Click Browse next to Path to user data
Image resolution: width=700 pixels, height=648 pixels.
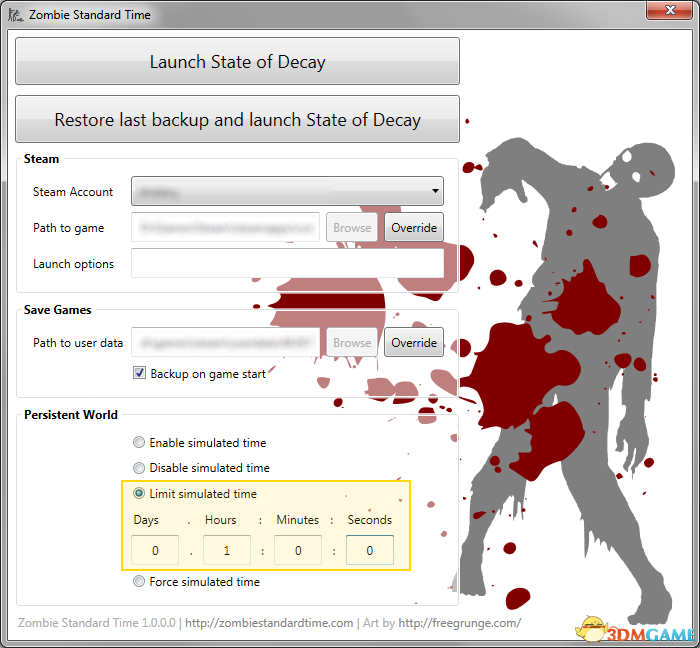(352, 342)
